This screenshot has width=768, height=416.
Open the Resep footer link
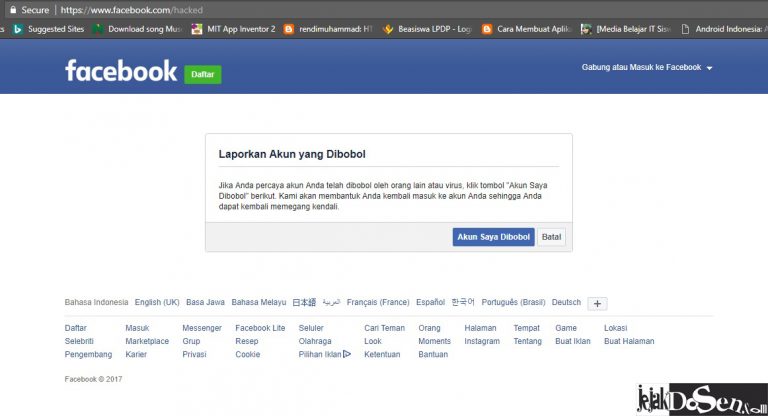point(246,341)
